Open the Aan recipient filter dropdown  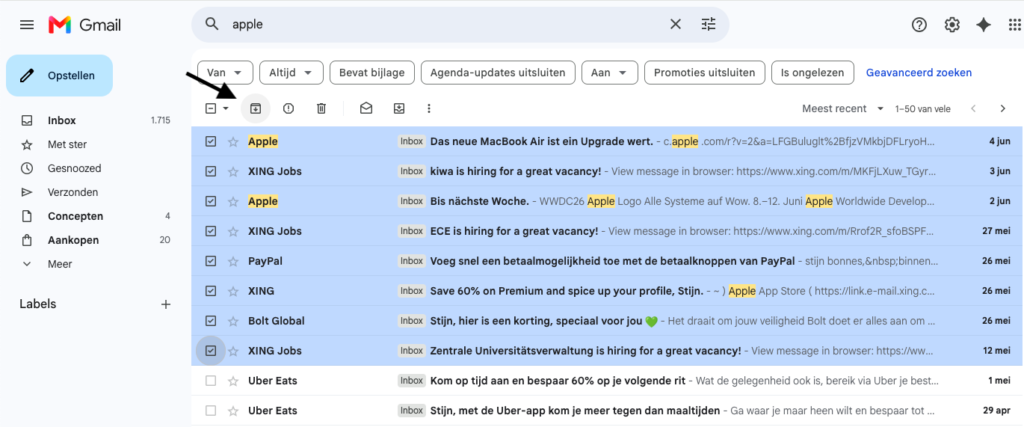click(609, 72)
